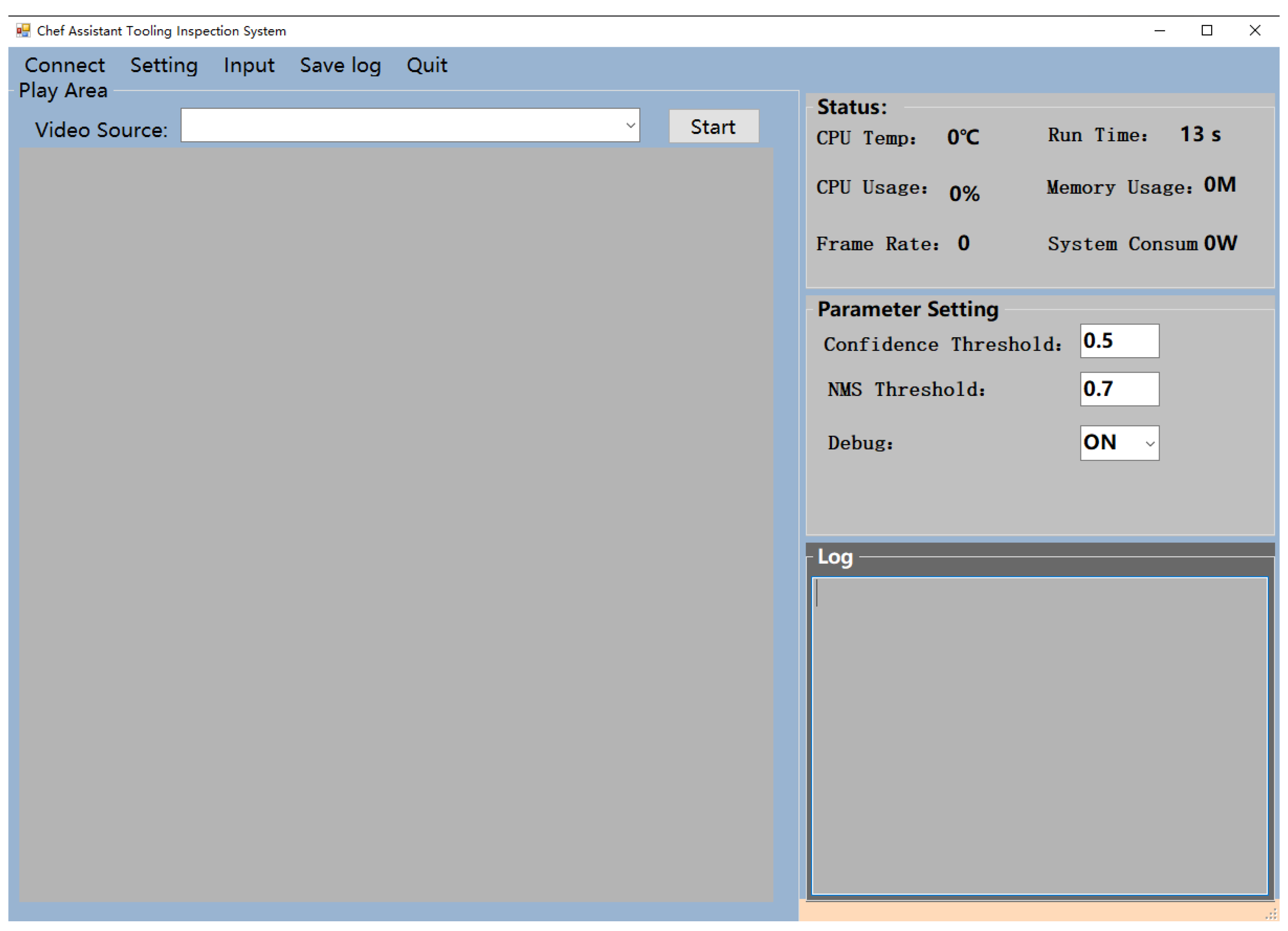Minimize the application window

[x=1160, y=30]
